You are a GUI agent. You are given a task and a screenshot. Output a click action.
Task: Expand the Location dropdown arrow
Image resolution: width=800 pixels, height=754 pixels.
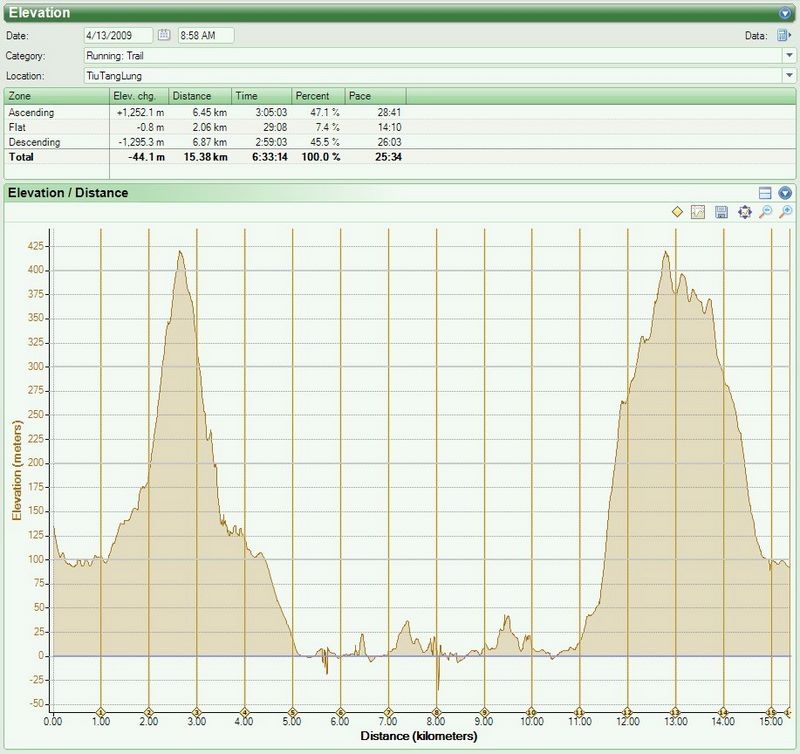pos(789,75)
